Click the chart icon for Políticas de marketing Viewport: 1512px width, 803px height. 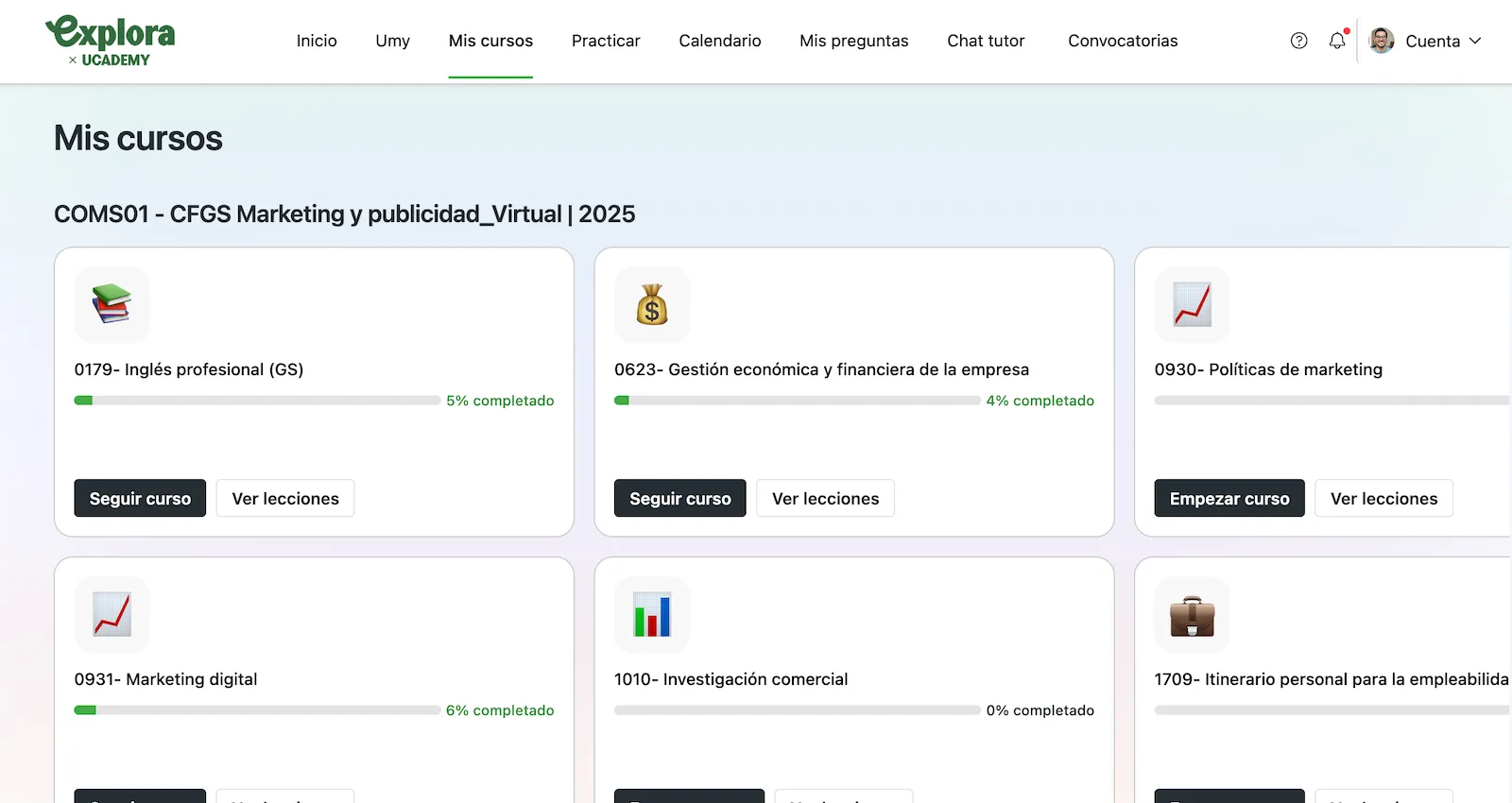tap(1192, 304)
